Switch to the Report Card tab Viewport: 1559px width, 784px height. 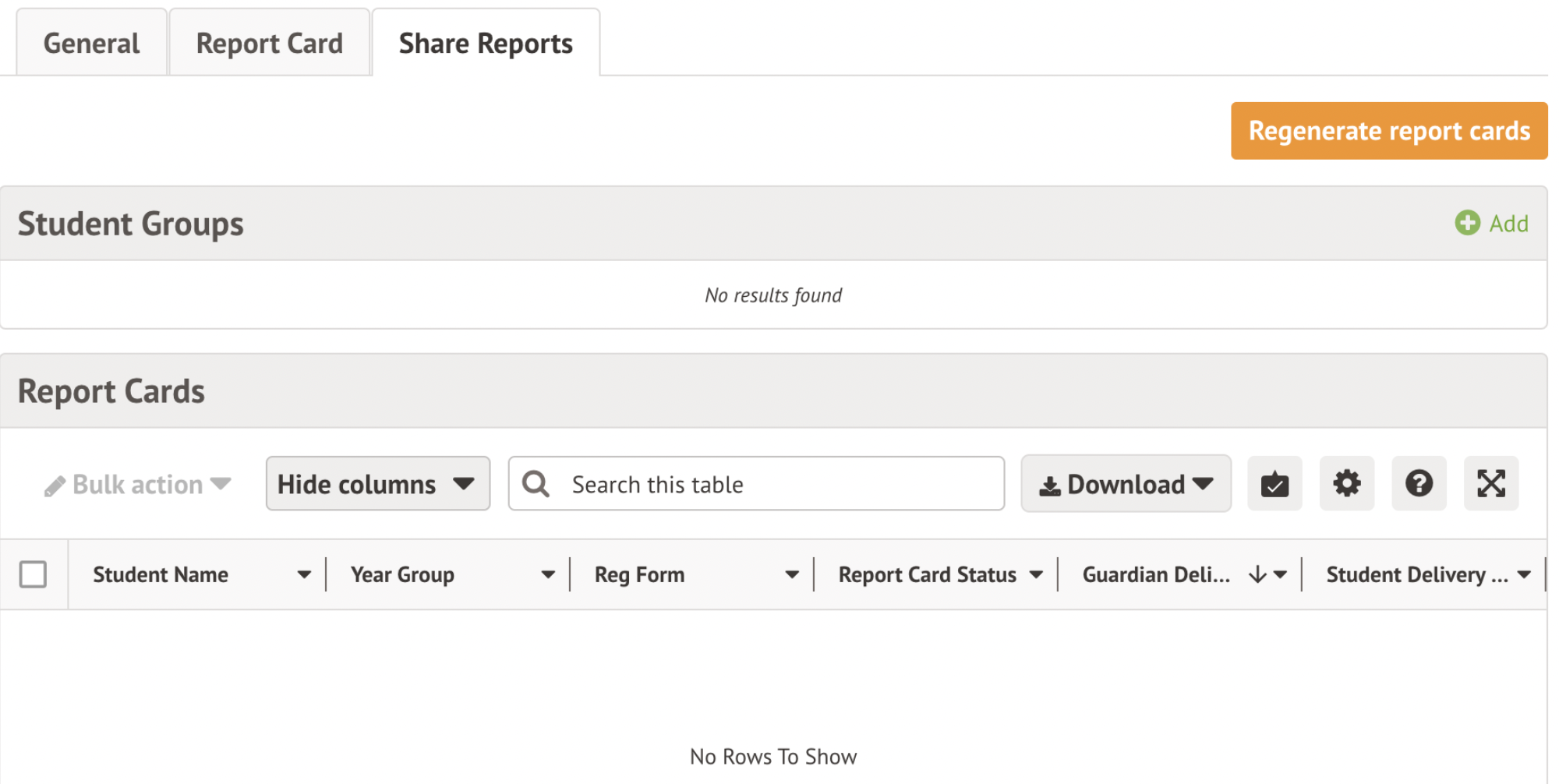269,44
